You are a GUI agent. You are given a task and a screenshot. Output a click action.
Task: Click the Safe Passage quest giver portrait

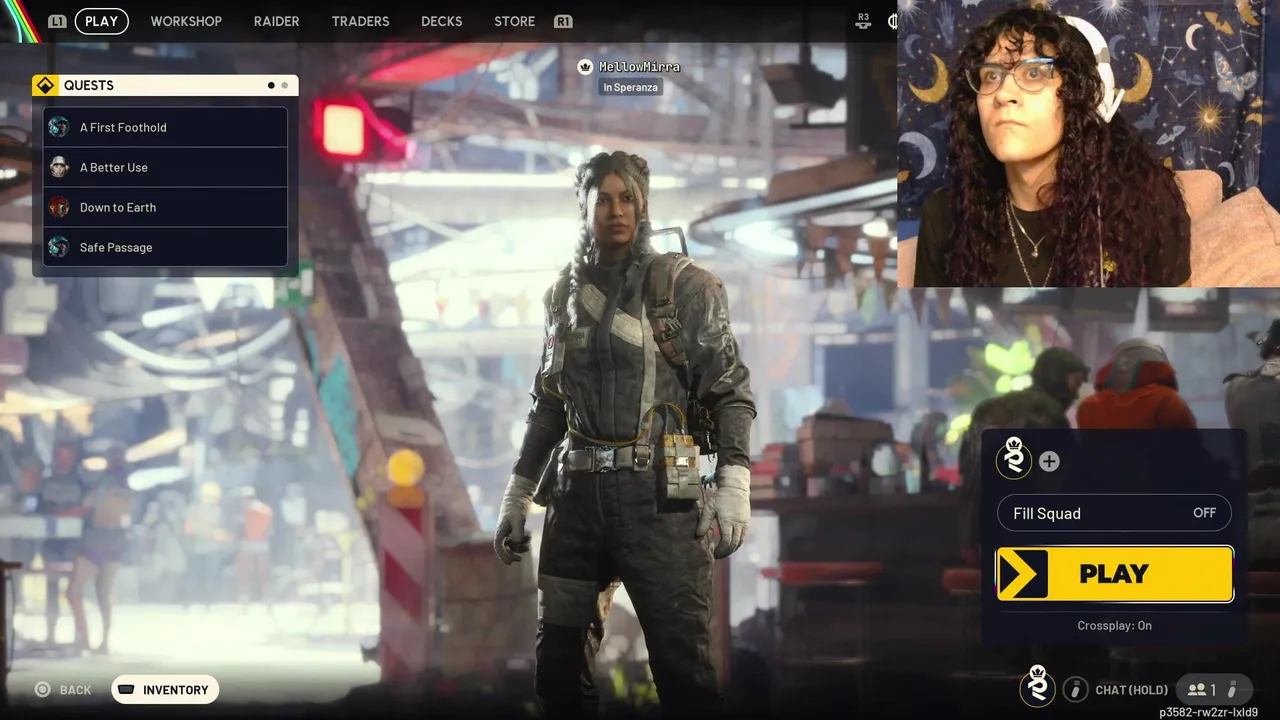coord(59,247)
